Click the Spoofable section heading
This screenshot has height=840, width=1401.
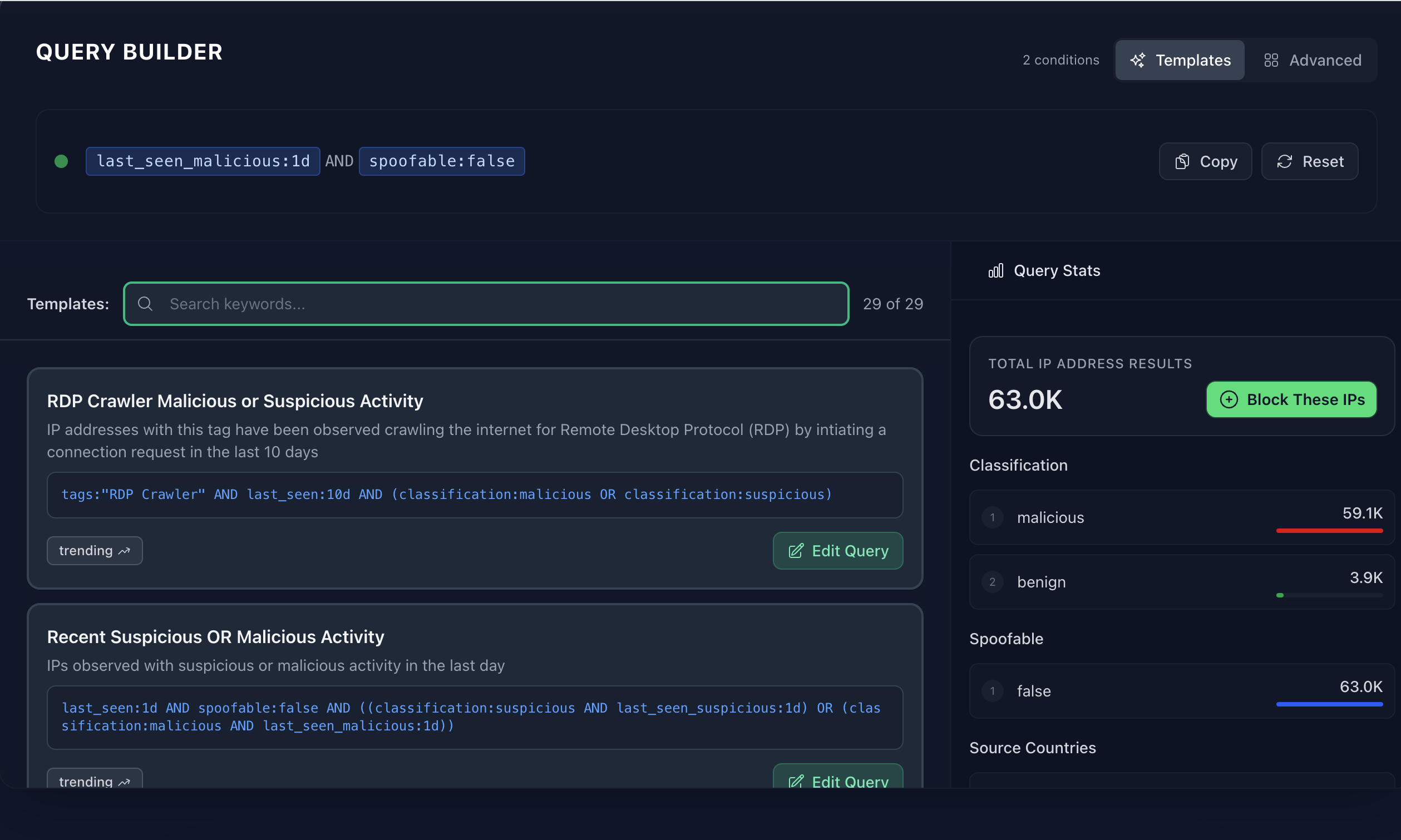pyautogui.click(x=1006, y=639)
